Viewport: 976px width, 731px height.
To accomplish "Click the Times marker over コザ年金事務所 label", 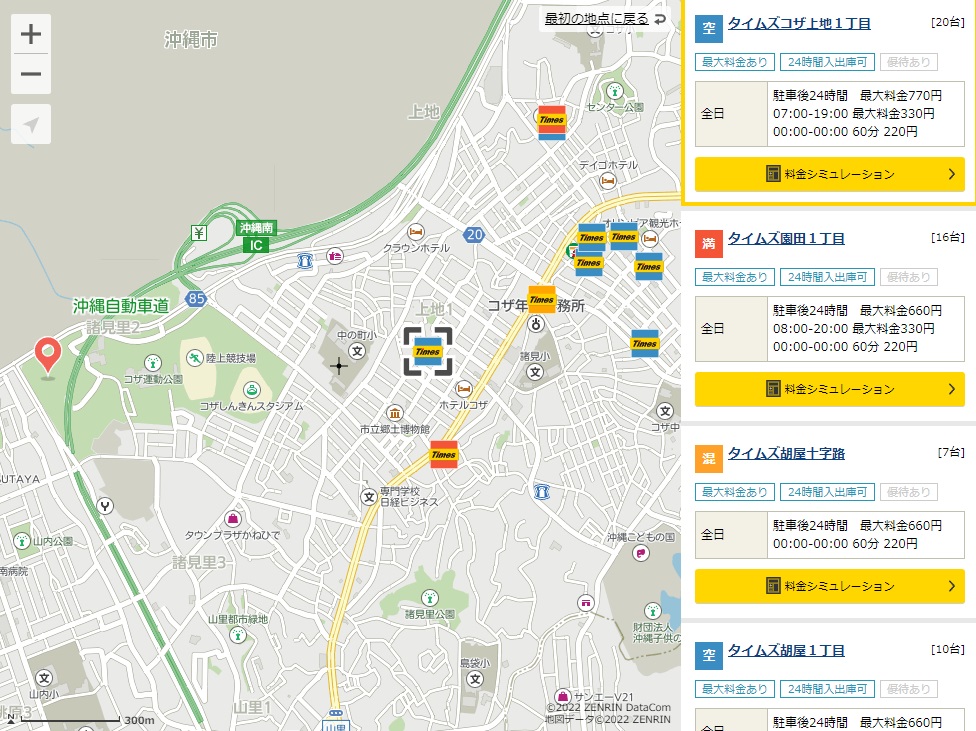I will tap(542, 299).
